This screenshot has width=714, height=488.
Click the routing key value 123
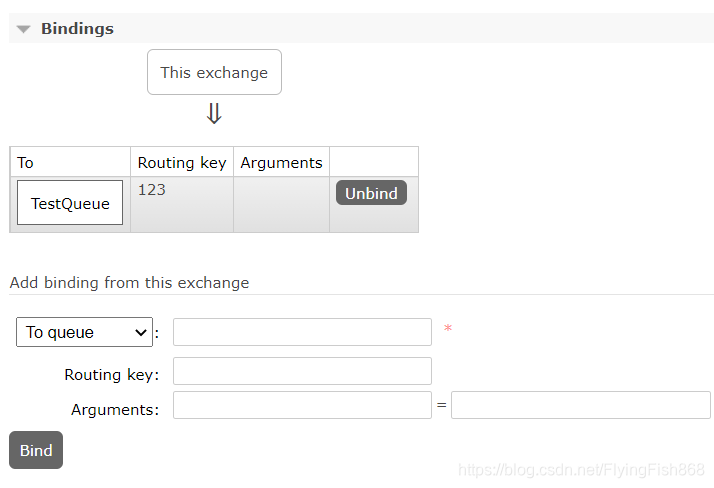pyautogui.click(x=150, y=189)
